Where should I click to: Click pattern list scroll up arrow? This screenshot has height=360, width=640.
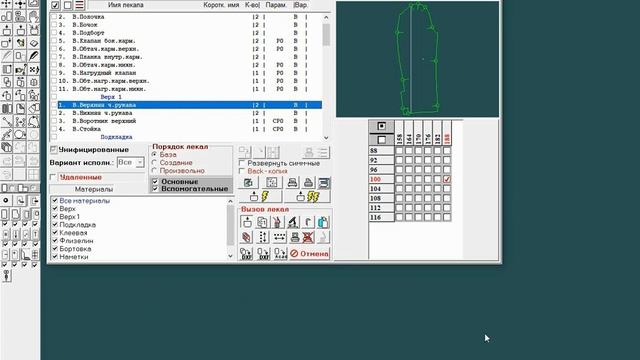[x=326, y=17]
